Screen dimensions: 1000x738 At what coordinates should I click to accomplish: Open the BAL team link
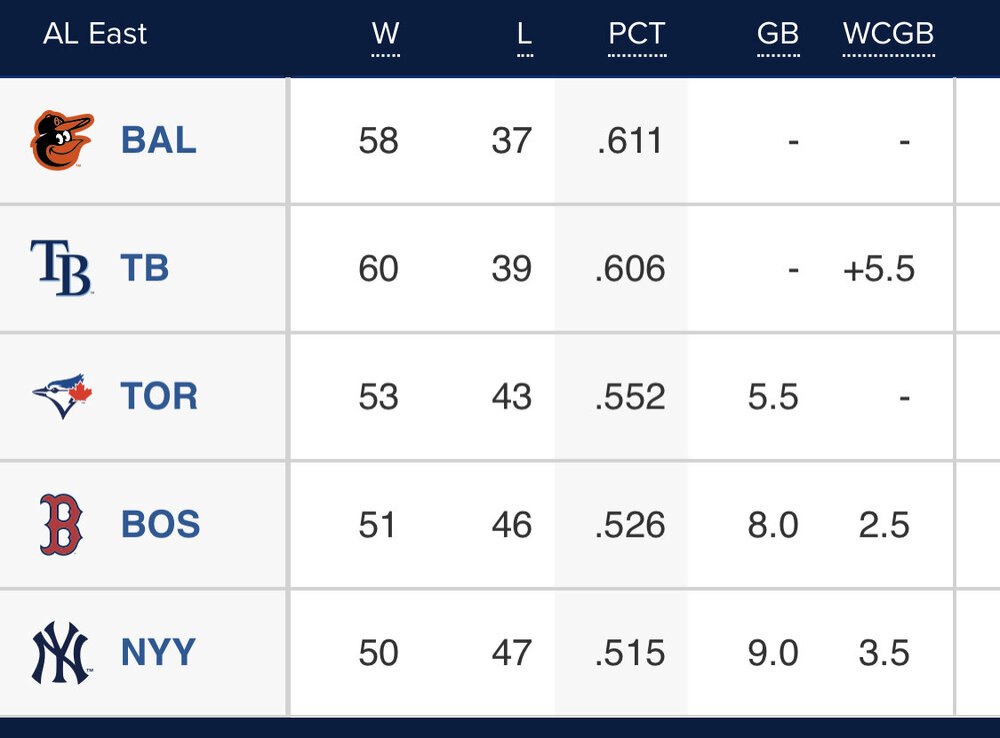tap(158, 141)
